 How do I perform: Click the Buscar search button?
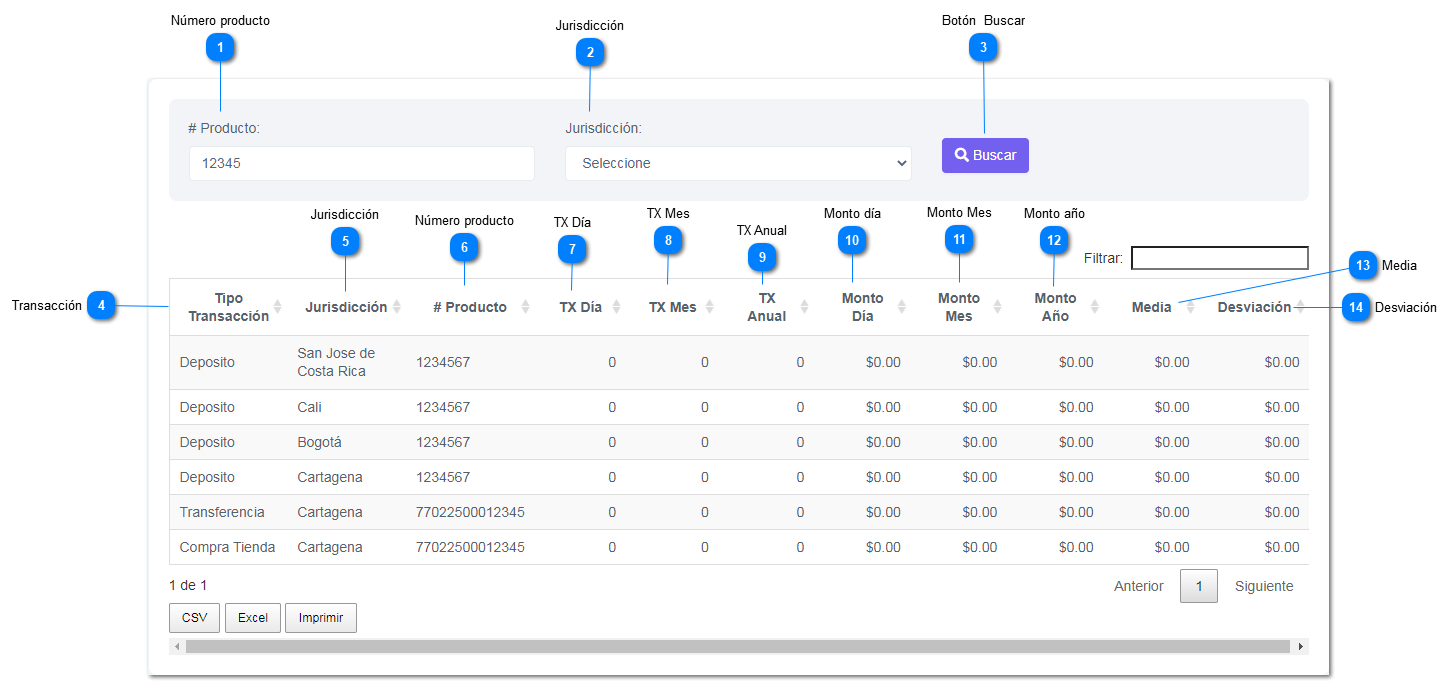[x=985, y=155]
